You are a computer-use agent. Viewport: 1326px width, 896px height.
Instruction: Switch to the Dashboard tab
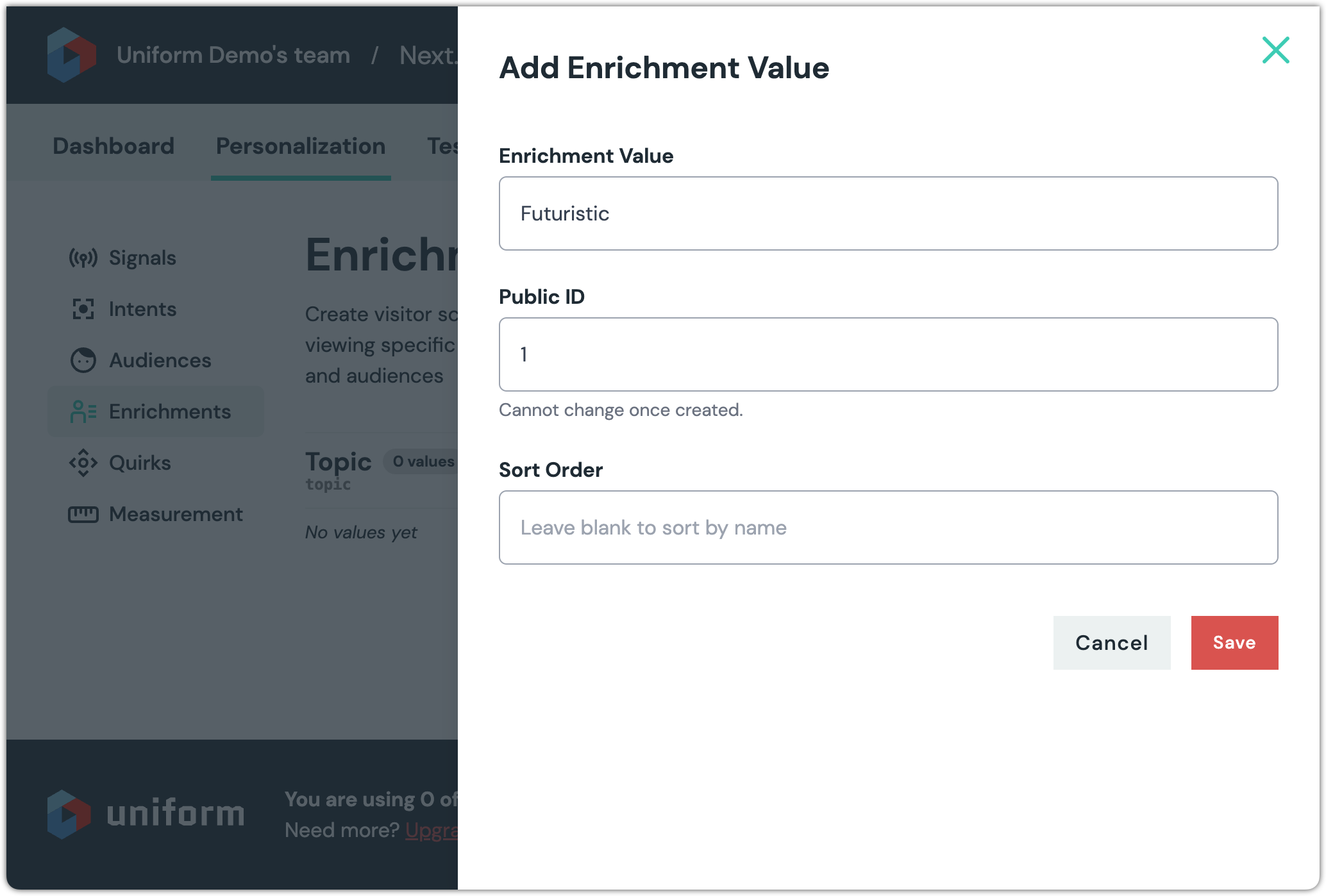113,146
